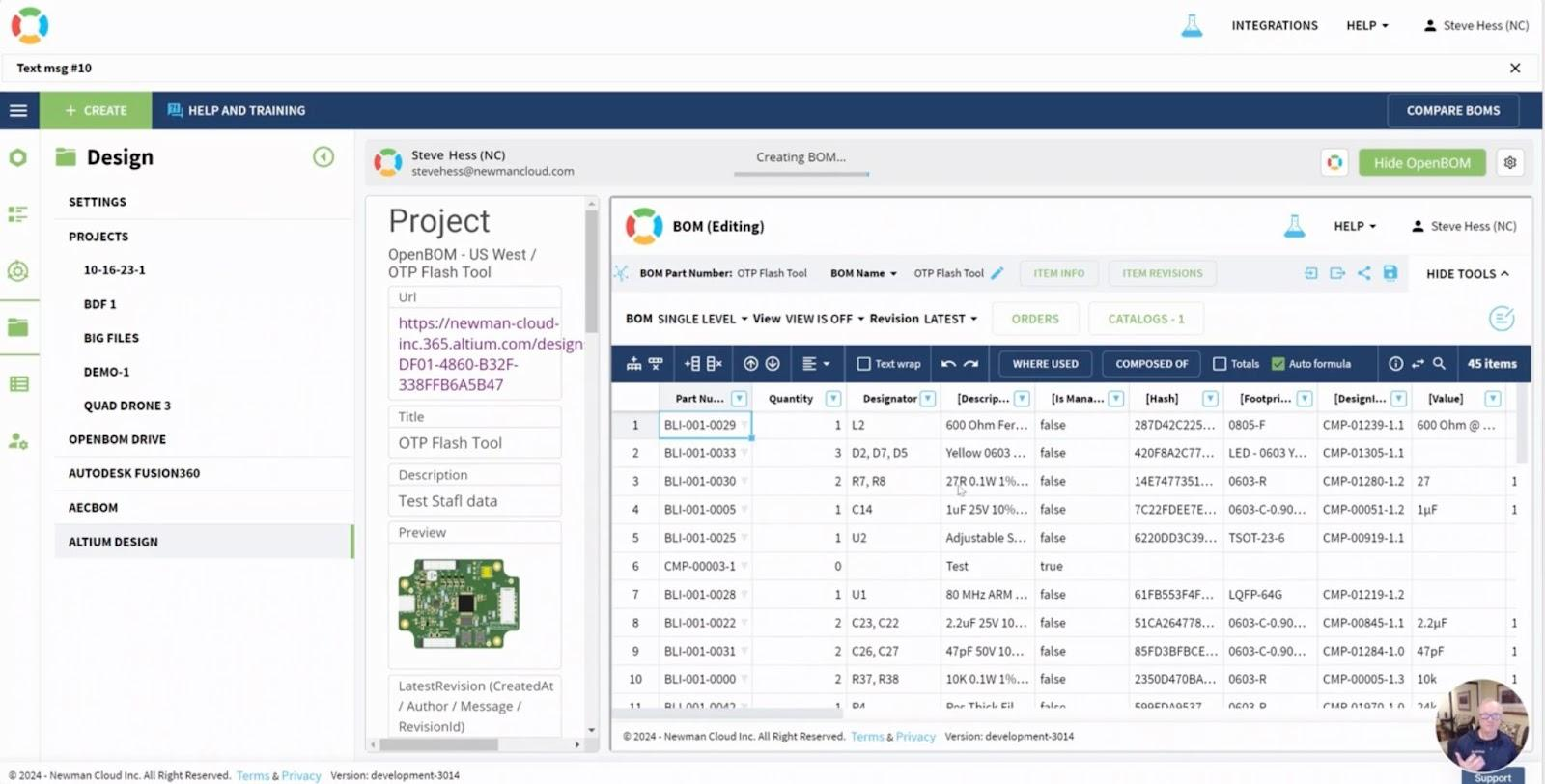Open Steve Hess (NC) user menu at top
Viewport: 1545px width, 784px height.
click(x=1475, y=26)
